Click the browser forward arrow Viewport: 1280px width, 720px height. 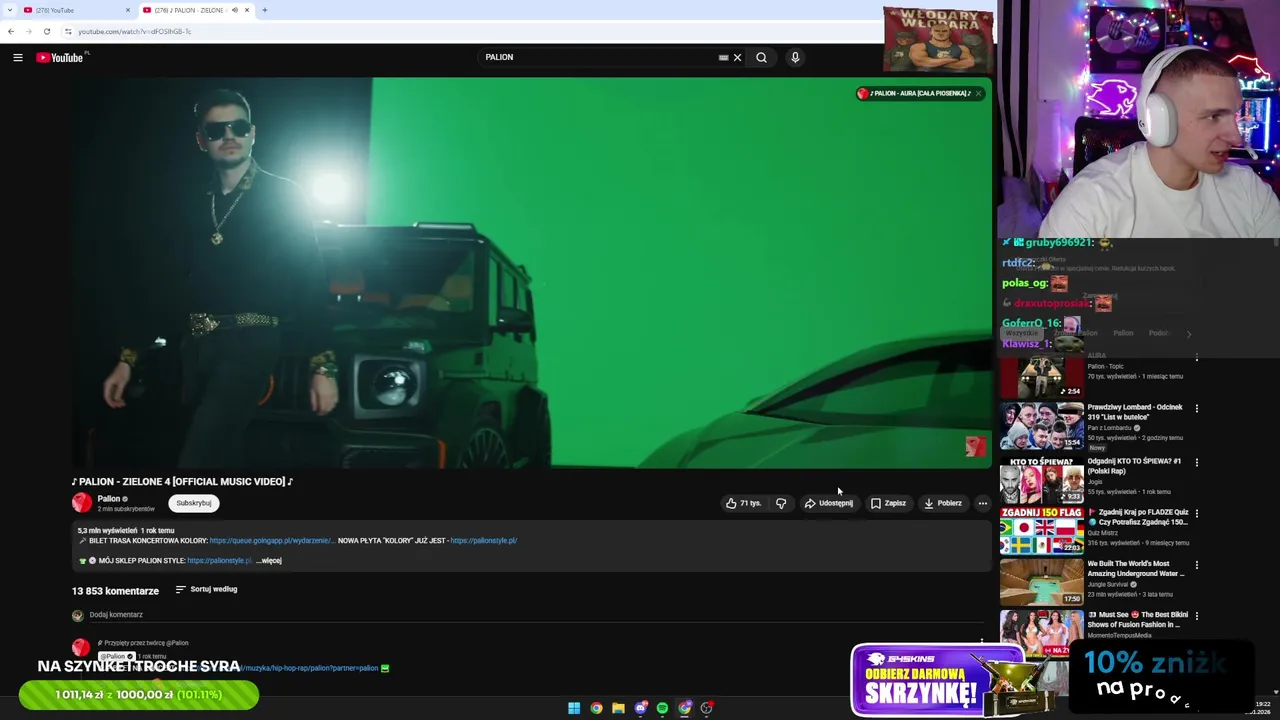pyautogui.click(x=29, y=31)
